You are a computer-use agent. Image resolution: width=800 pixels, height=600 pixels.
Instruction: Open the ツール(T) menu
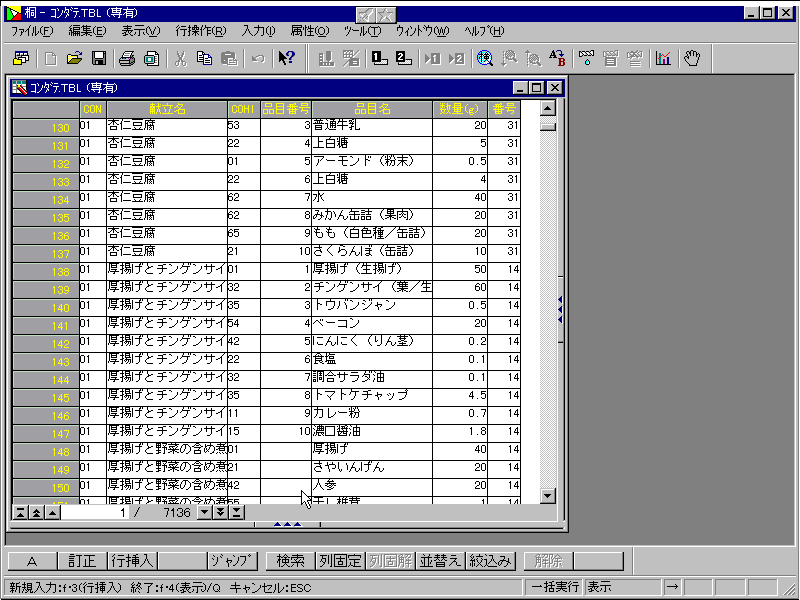pos(361,31)
